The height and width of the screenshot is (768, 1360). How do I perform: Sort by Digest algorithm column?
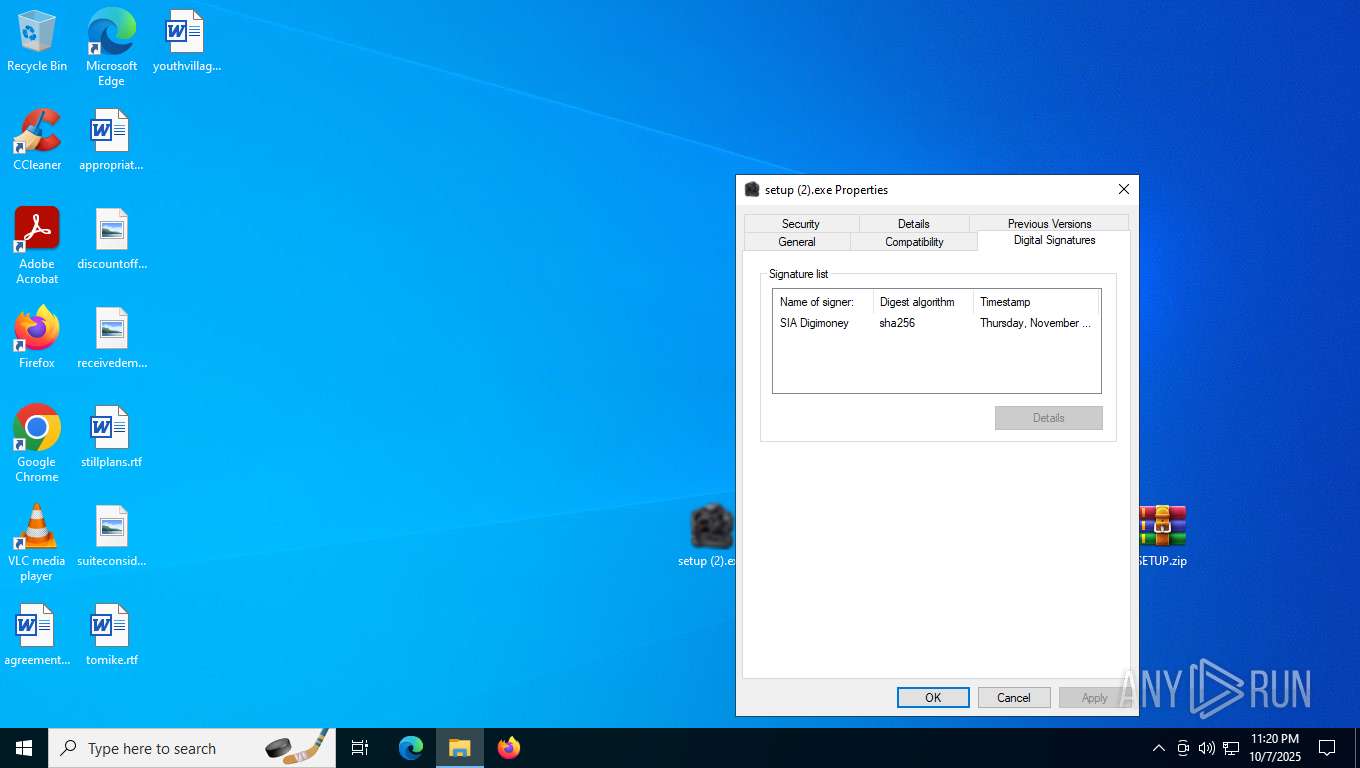pyautogui.click(x=923, y=302)
